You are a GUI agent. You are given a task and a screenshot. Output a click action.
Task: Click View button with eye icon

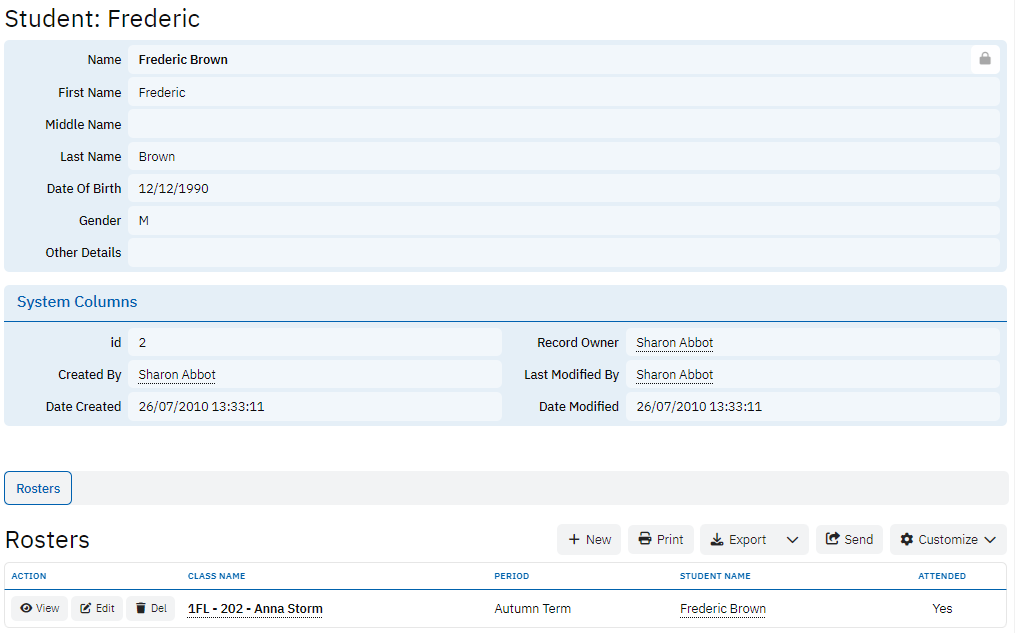(x=39, y=608)
